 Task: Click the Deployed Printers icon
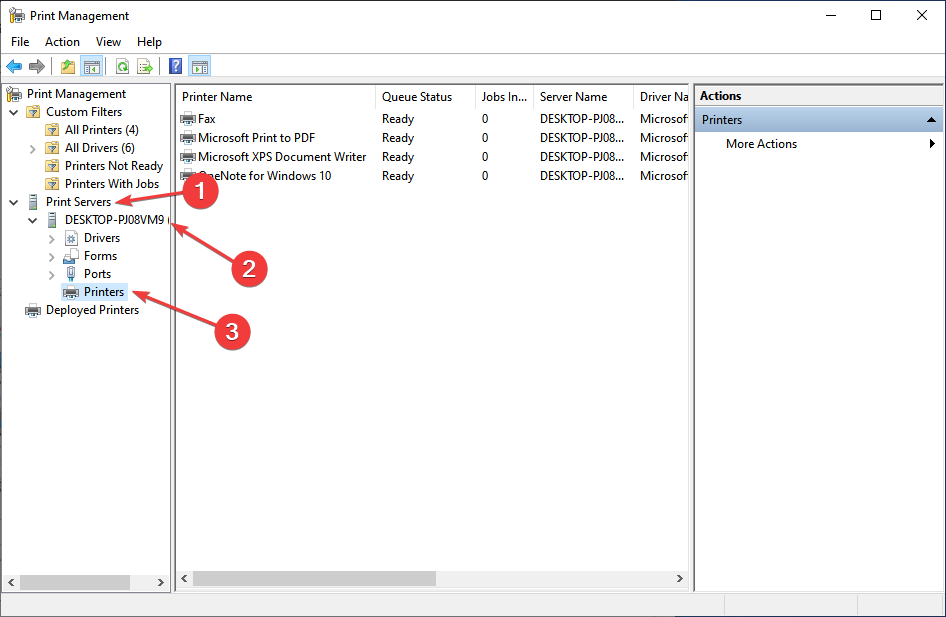pyautogui.click(x=33, y=311)
